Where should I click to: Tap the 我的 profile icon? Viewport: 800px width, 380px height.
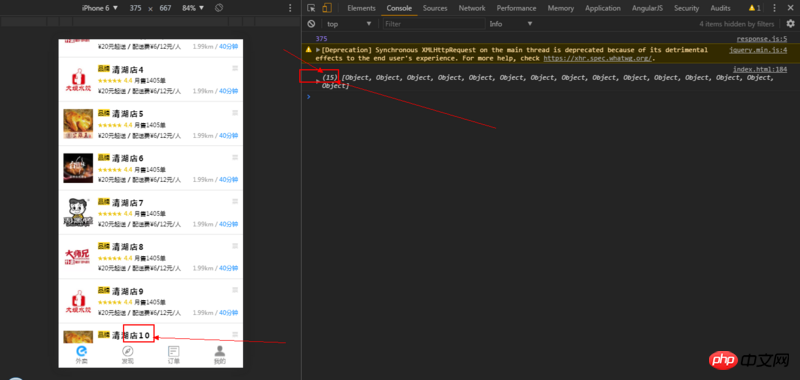pos(220,351)
